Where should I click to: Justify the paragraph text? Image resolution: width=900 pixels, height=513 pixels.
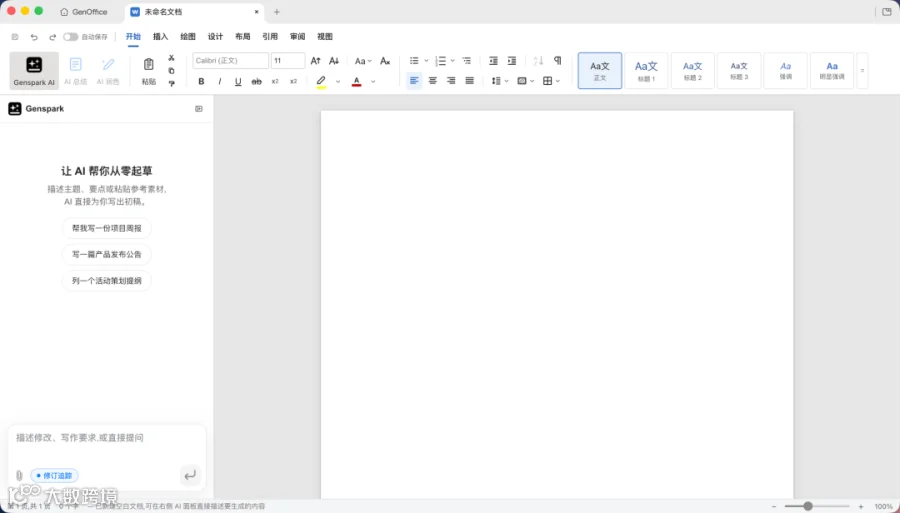(x=470, y=81)
